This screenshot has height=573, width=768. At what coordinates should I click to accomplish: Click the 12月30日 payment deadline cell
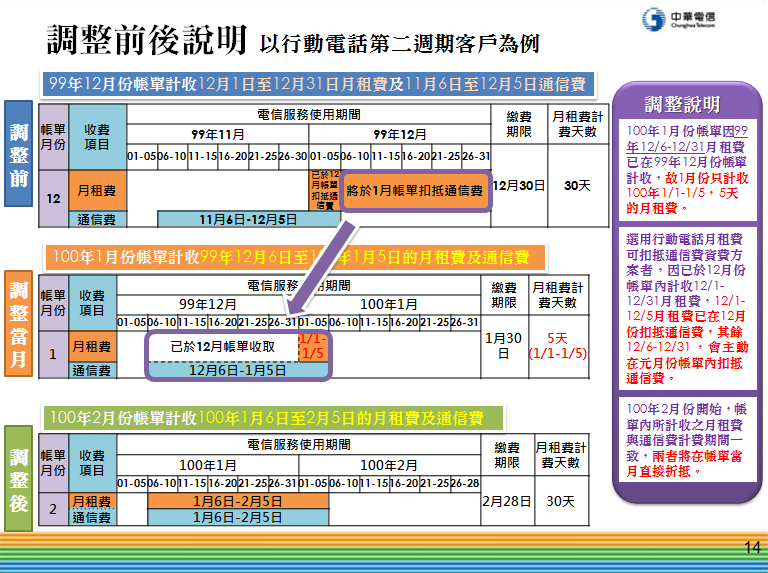(x=519, y=186)
